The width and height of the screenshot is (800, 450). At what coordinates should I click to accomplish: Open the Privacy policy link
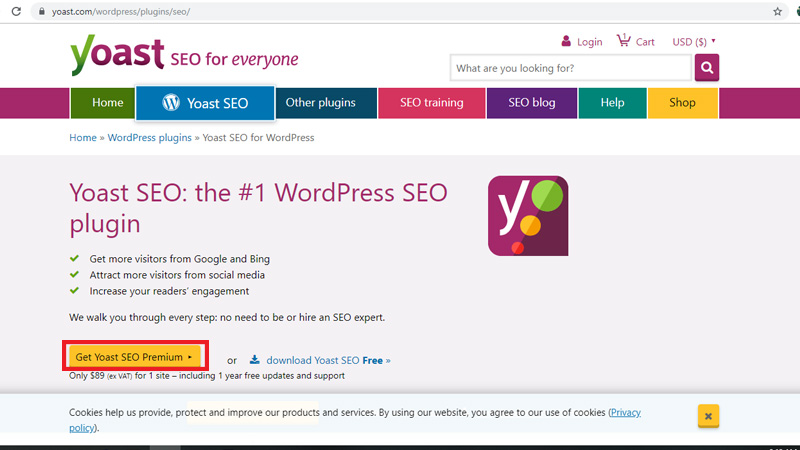625,412
